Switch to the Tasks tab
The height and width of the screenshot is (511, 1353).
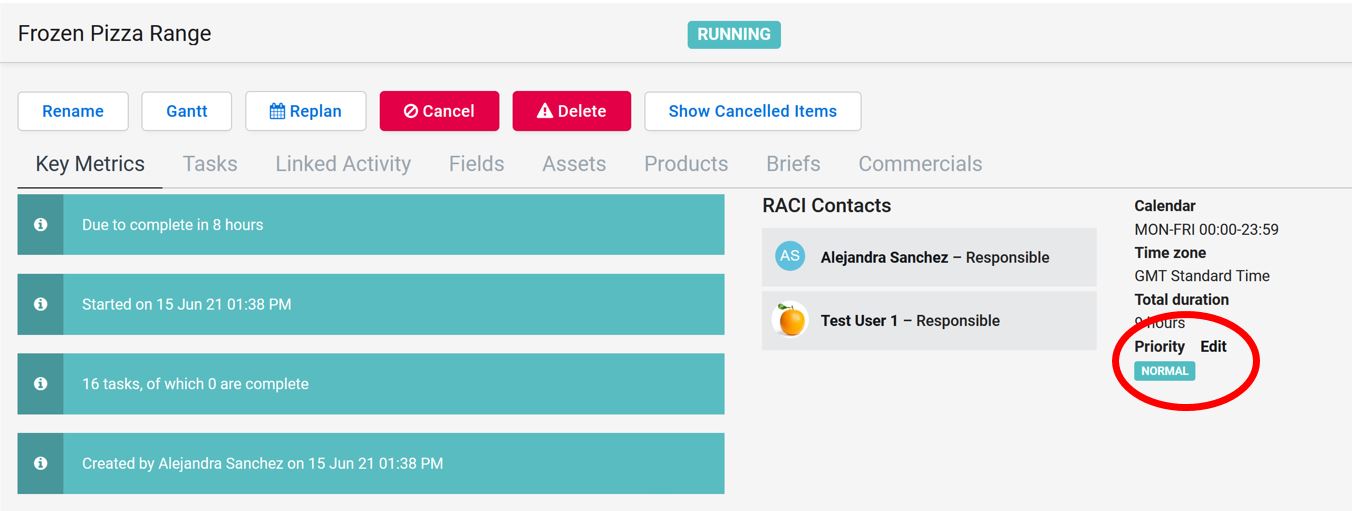pos(210,164)
